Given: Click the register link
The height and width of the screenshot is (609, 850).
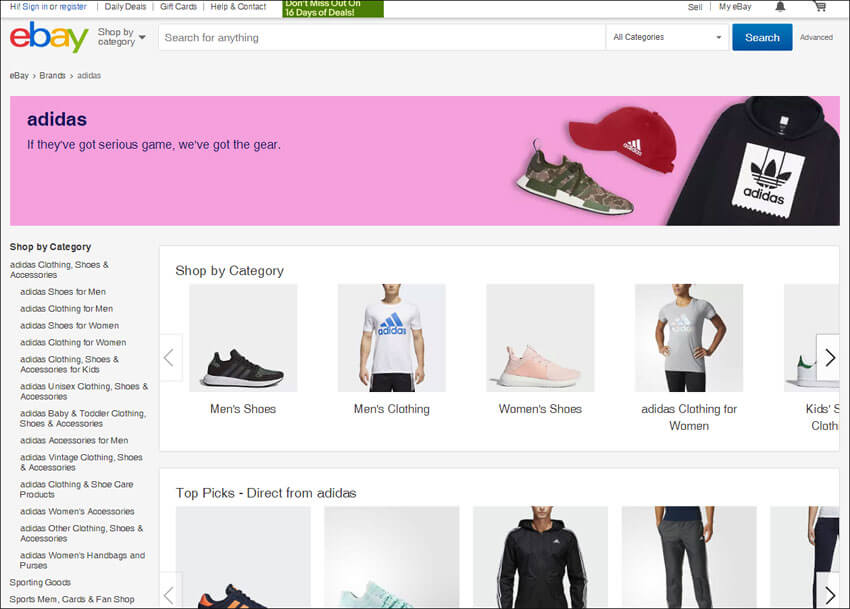Looking at the screenshot, I should 73,7.
